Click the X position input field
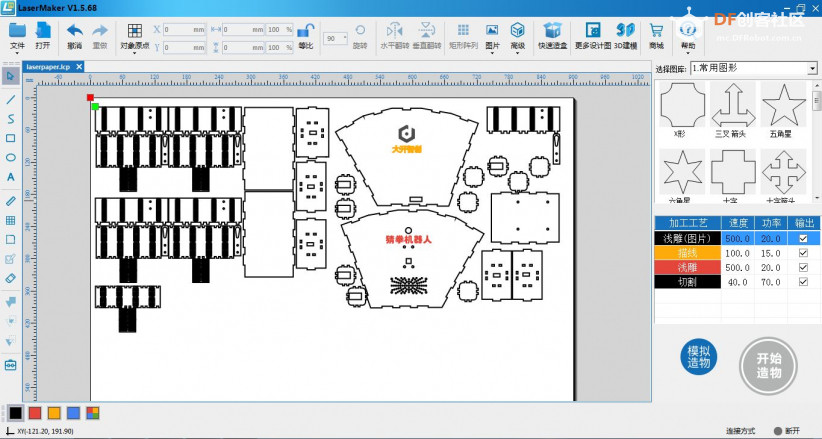This screenshot has width=822, height=439. point(184,30)
